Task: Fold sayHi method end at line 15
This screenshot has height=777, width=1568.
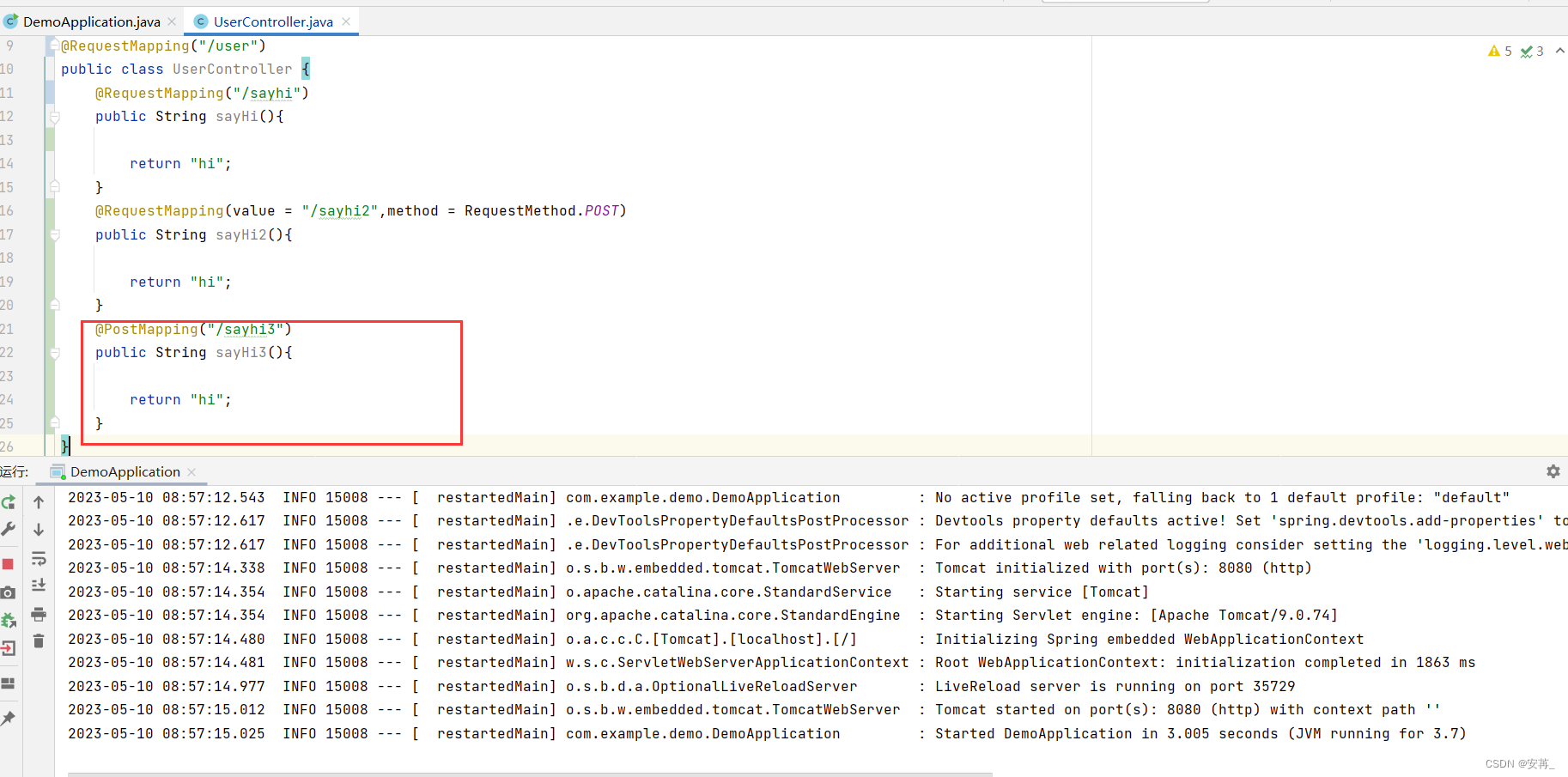Action: 55,186
